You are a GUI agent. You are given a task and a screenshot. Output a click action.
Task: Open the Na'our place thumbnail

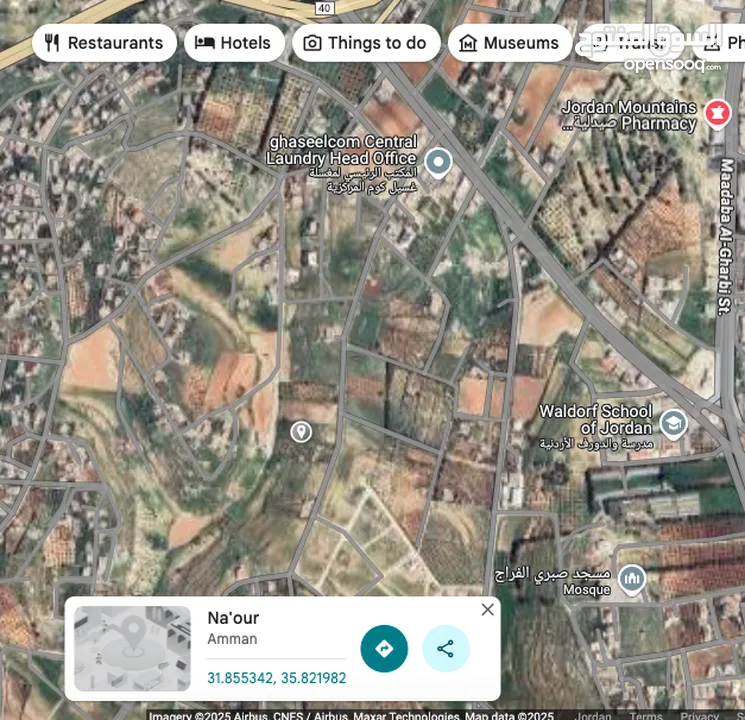(x=133, y=648)
